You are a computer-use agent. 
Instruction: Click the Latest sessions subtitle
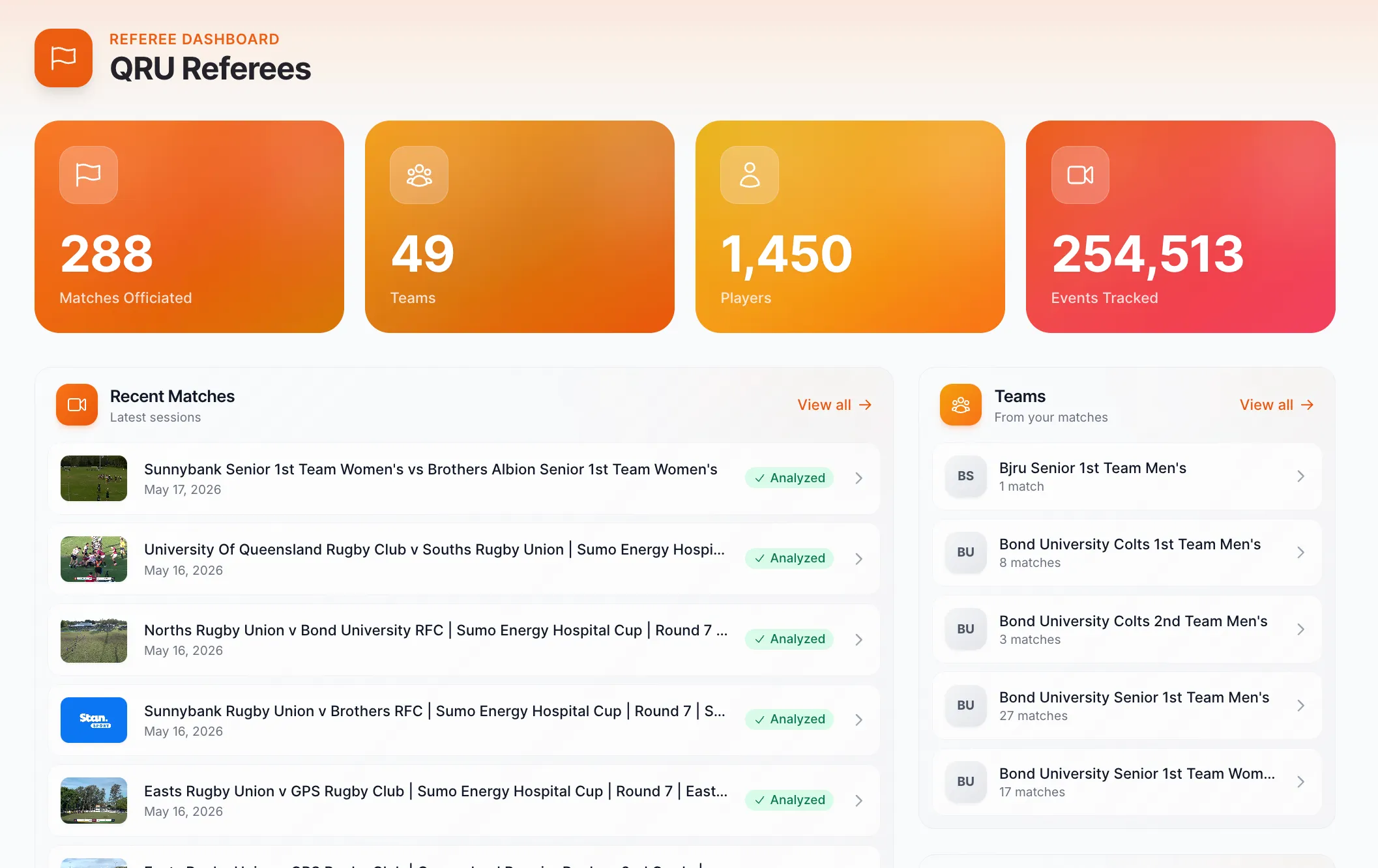(155, 417)
